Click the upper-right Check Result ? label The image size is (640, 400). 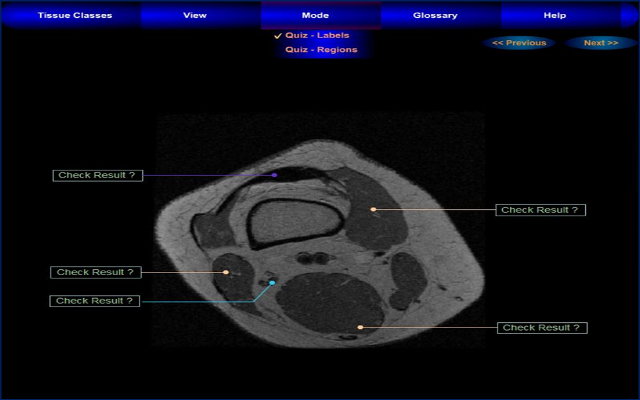pyautogui.click(x=540, y=210)
